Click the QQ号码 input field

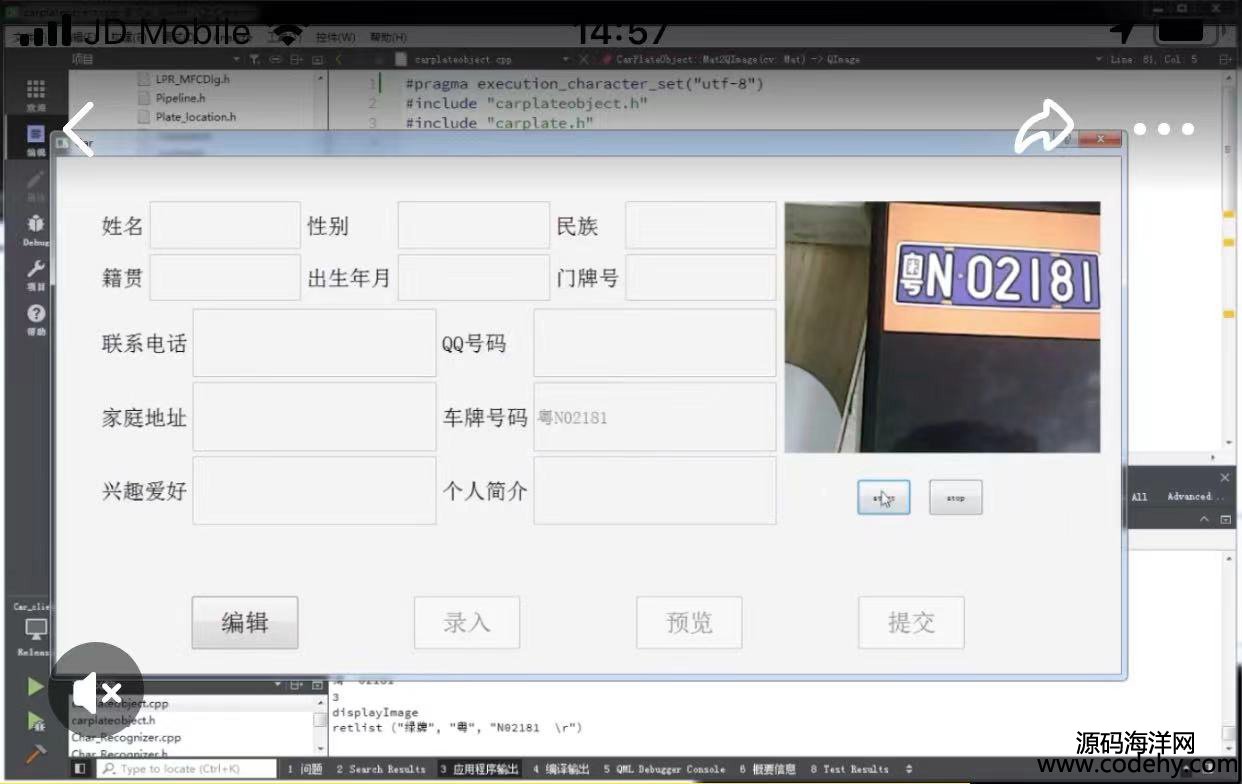coord(655,343)
